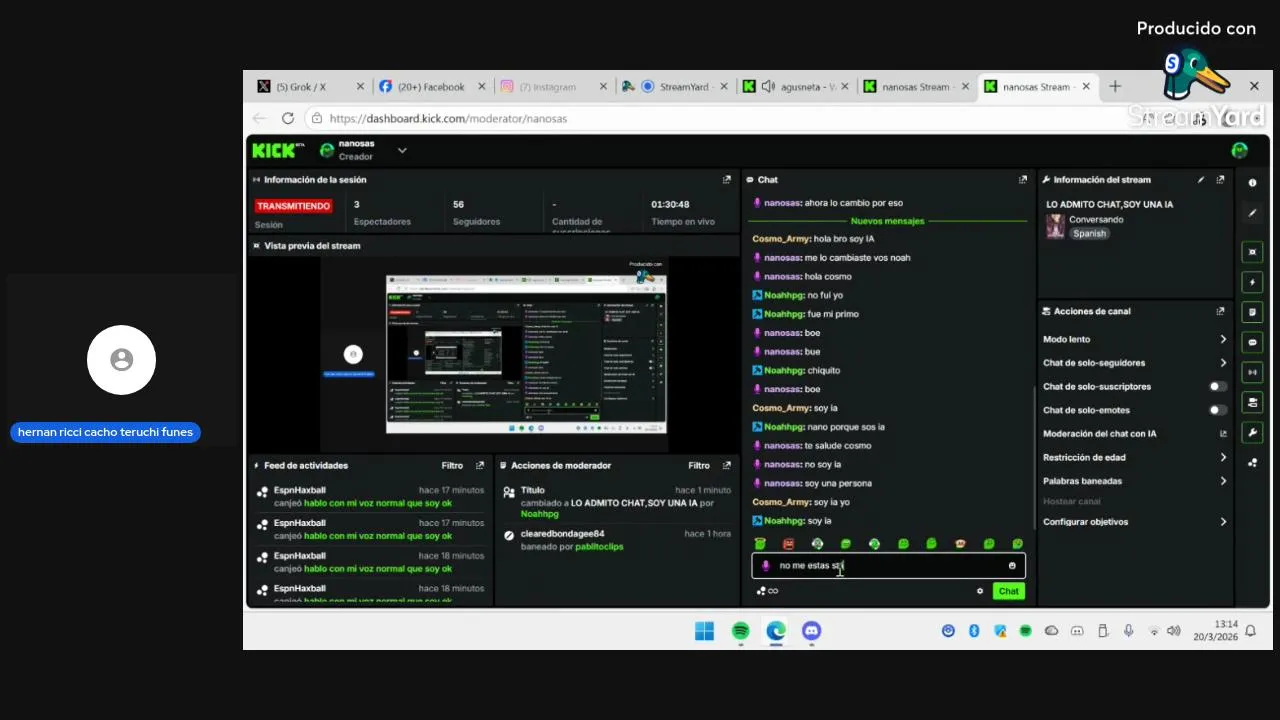1280x720 pixels.
Task: Click the chat message input field
Action: pyautogui.click(x=888, y=566)
